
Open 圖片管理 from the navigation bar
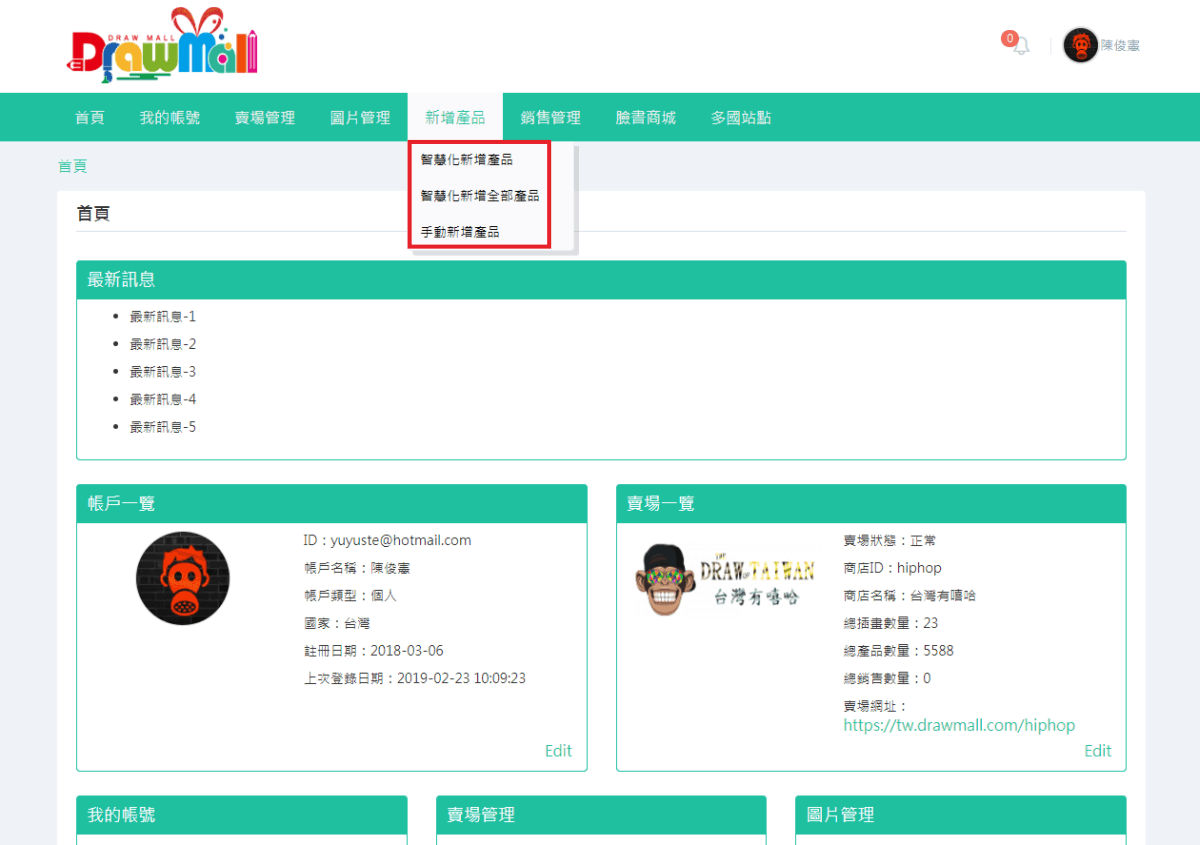pos(359,117)
